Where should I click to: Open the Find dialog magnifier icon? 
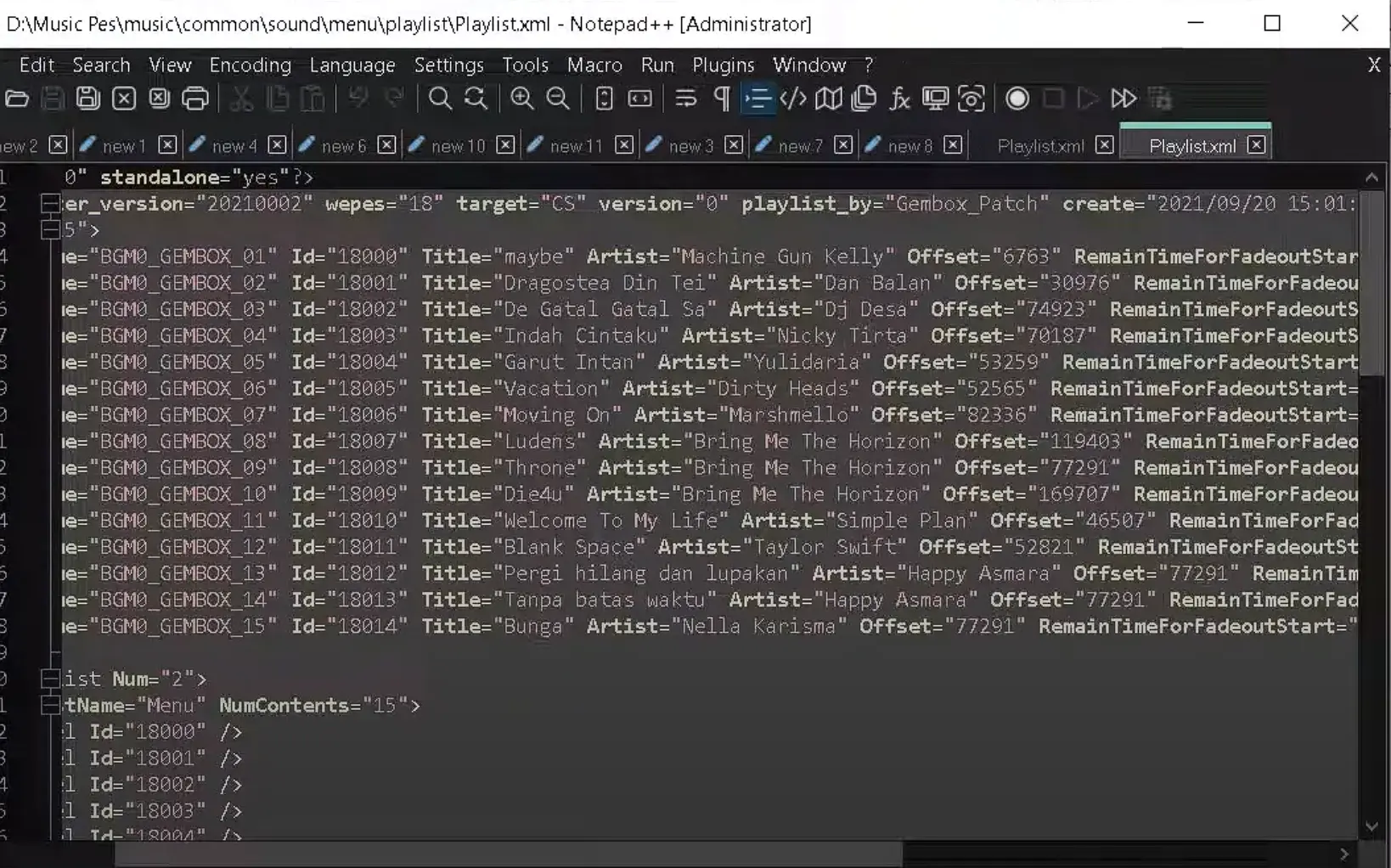[440, 99]
